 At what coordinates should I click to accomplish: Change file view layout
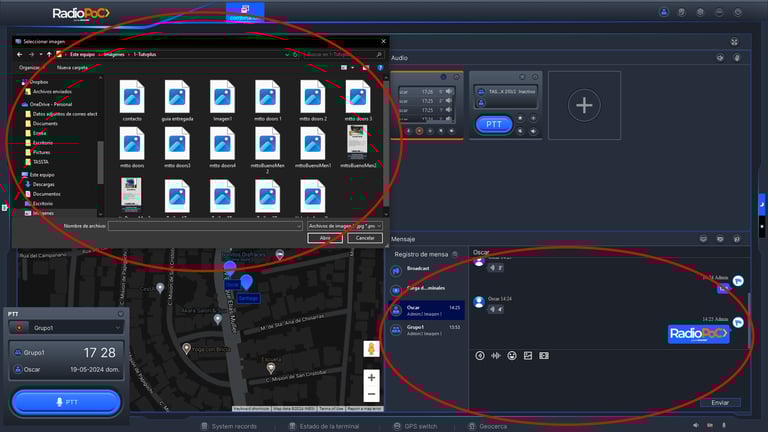click(344, 68)
